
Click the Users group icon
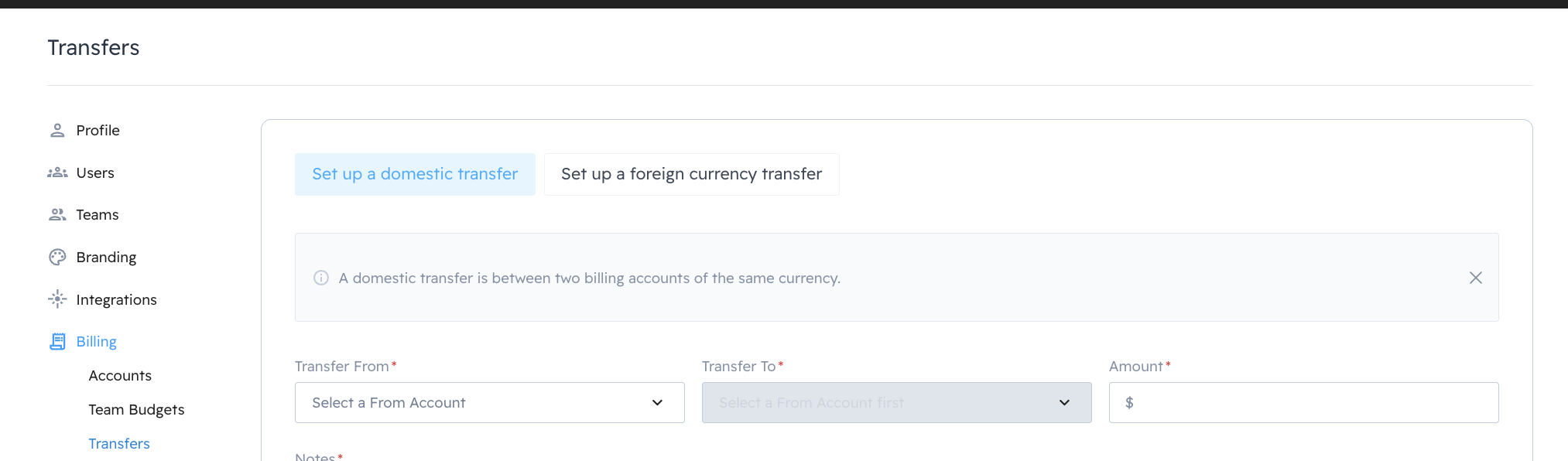[x=57, y=172]
